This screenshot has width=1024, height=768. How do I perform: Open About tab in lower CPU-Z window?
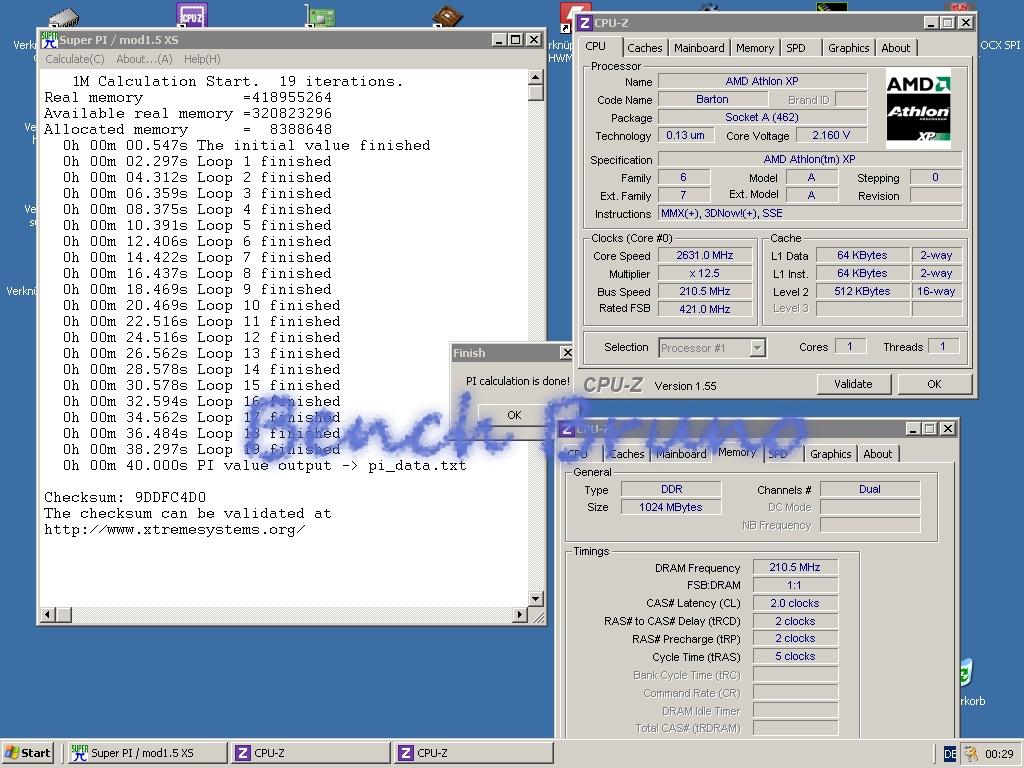(877, 454)
